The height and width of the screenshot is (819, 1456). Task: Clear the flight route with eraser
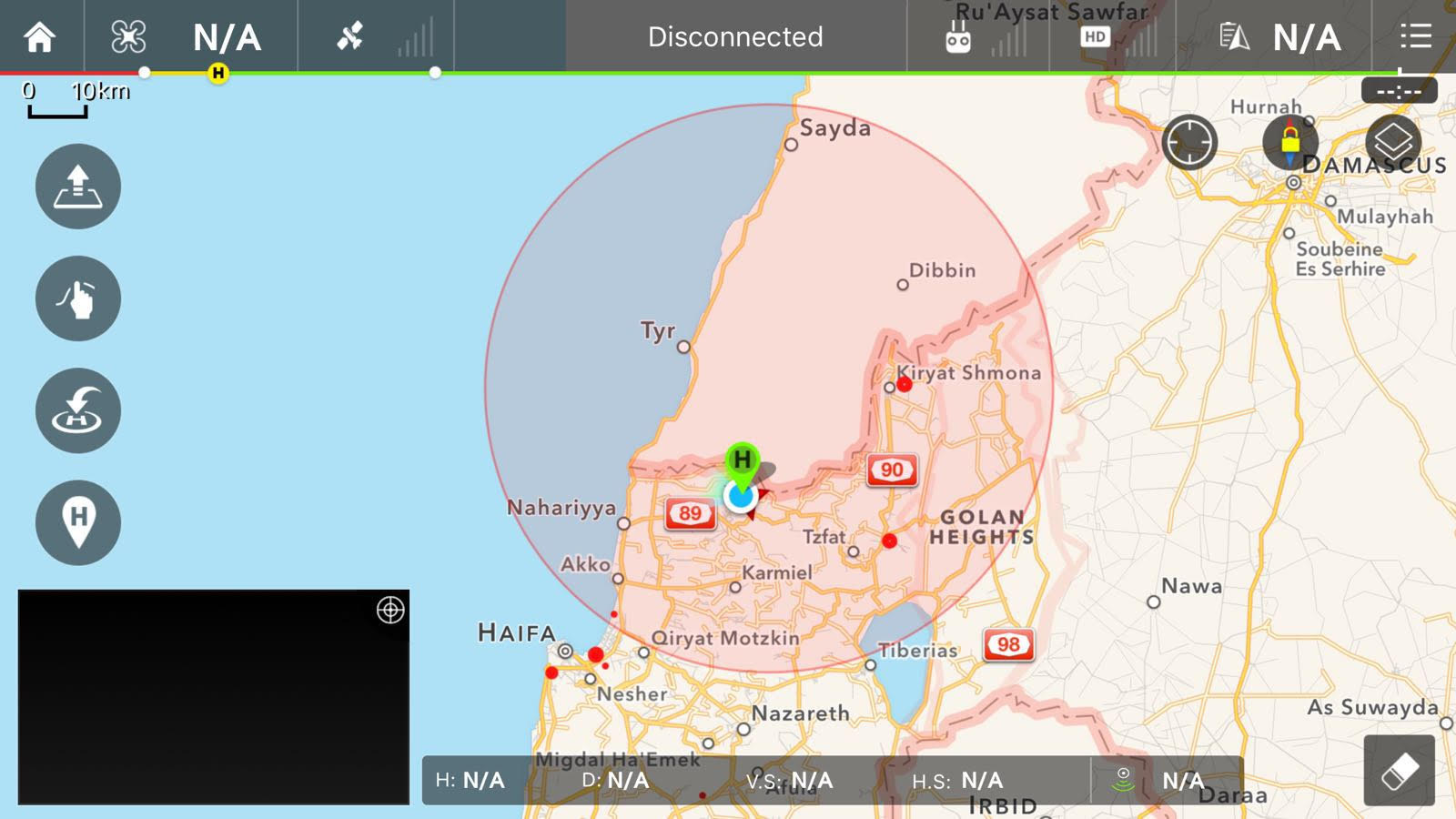1400,771
